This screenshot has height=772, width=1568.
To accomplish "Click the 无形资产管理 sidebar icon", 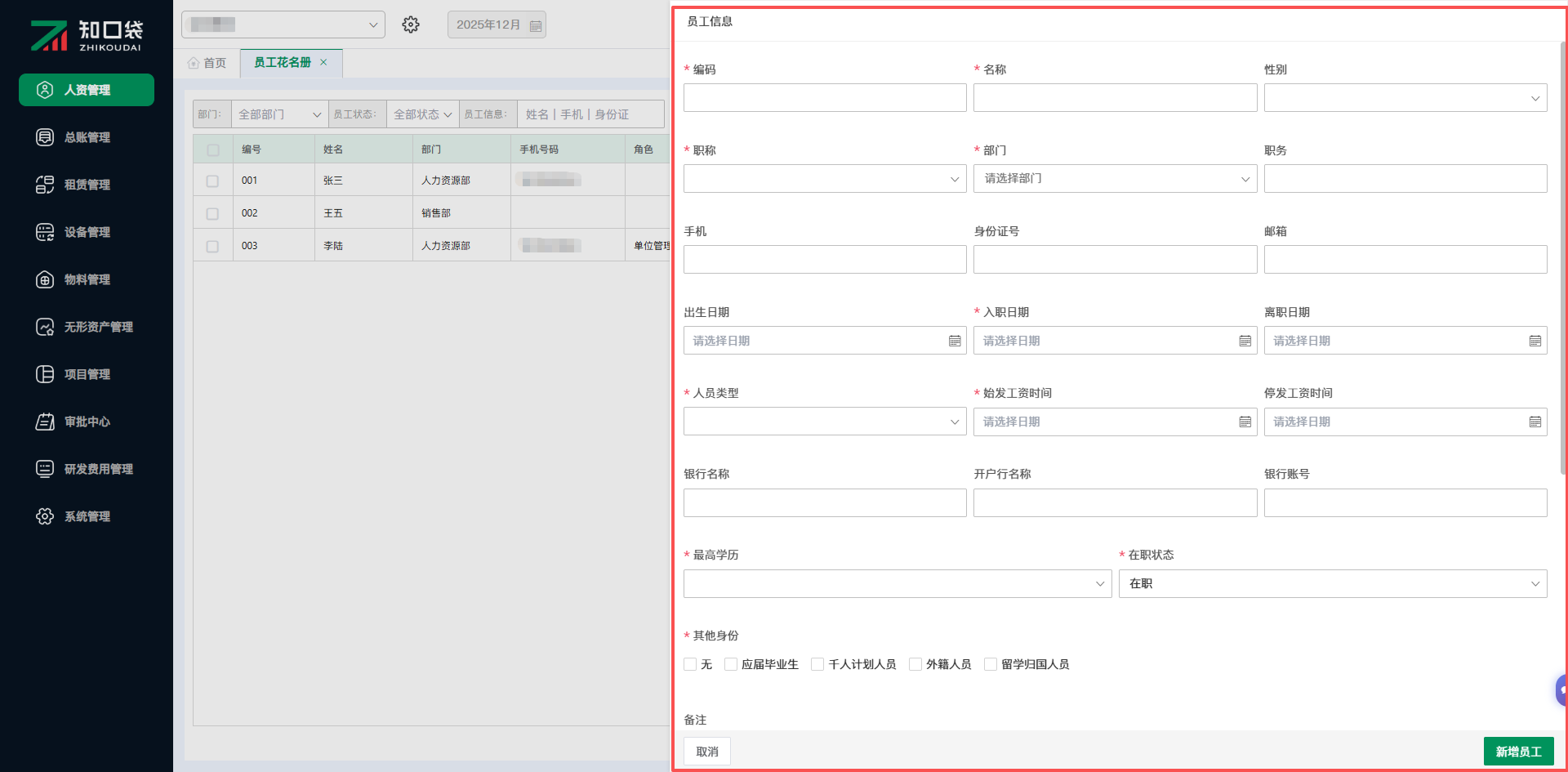I will tap(45, 327).
